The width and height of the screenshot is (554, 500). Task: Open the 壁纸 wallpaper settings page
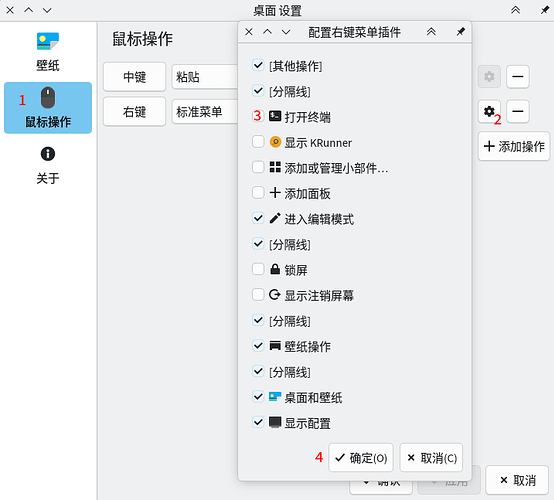pos(48,52)
